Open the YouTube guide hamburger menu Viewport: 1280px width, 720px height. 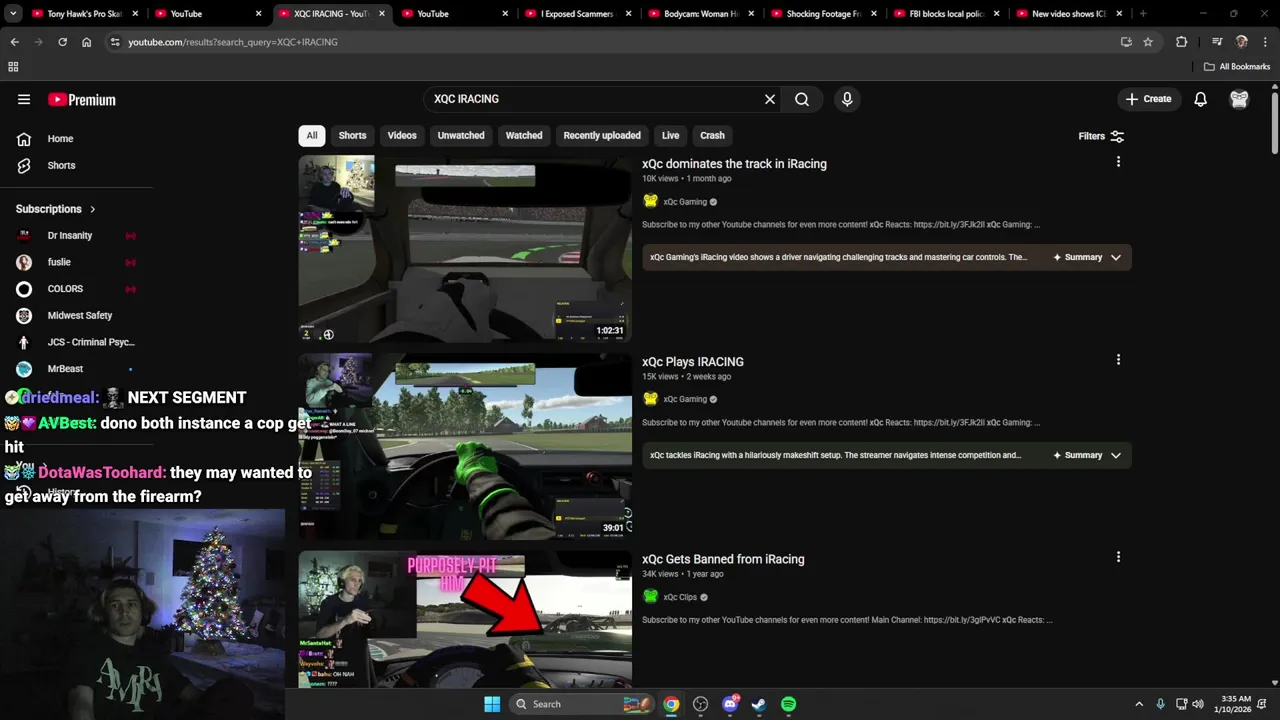click(24, 99)
